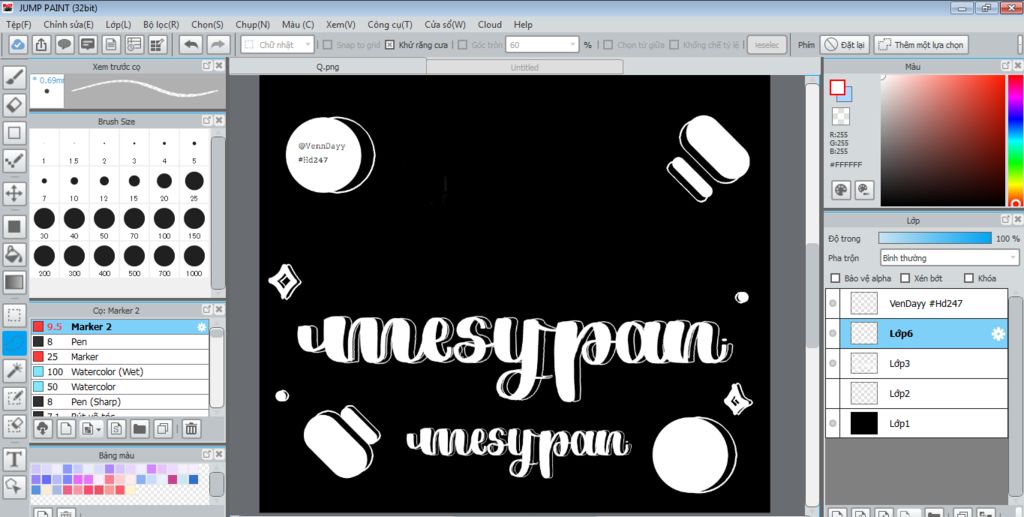Select the Bucket fill tool
The width and height of the screenshot is (1024, 517).
(x=14, y=254)
